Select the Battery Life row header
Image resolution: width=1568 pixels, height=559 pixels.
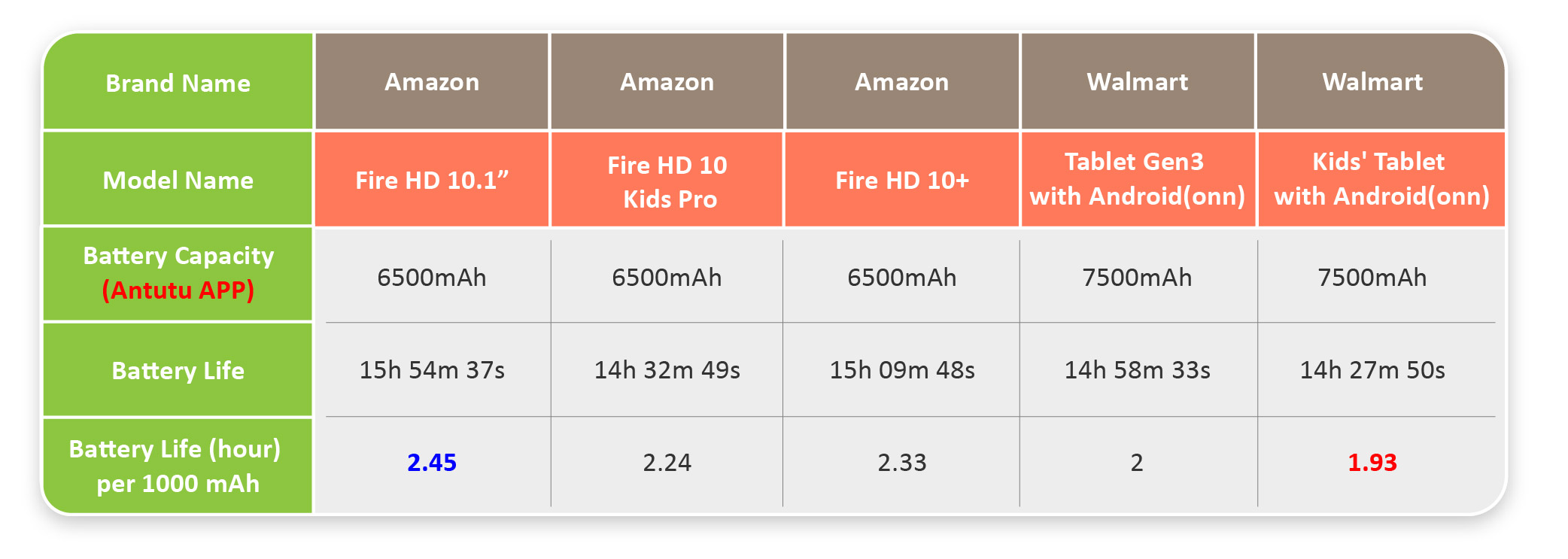pos(178,370)
